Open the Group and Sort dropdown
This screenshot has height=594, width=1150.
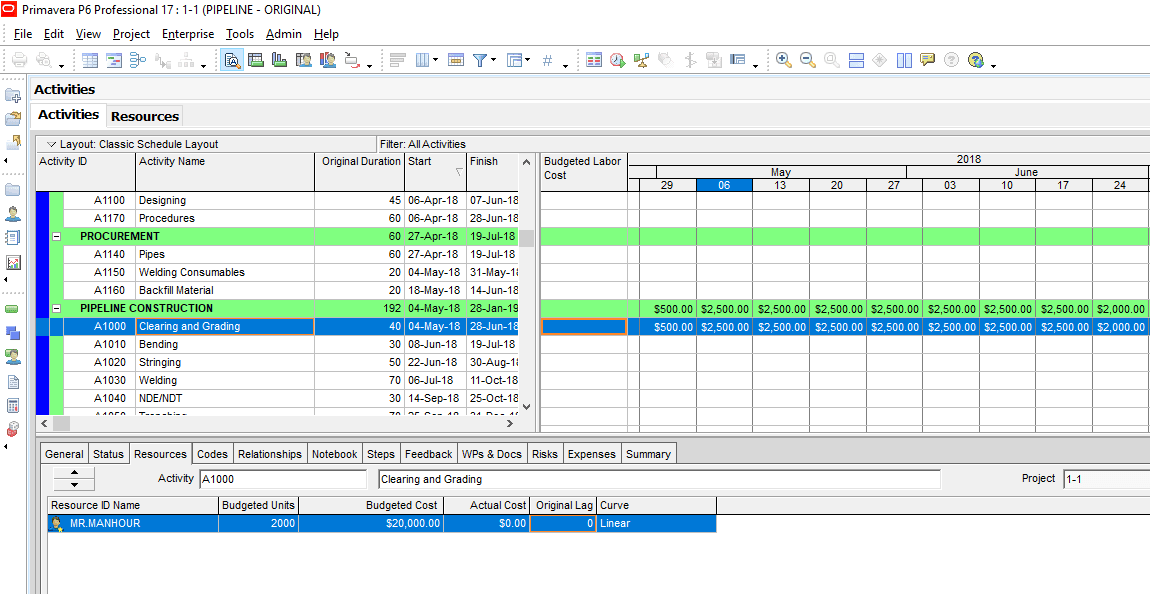(527, 60)
